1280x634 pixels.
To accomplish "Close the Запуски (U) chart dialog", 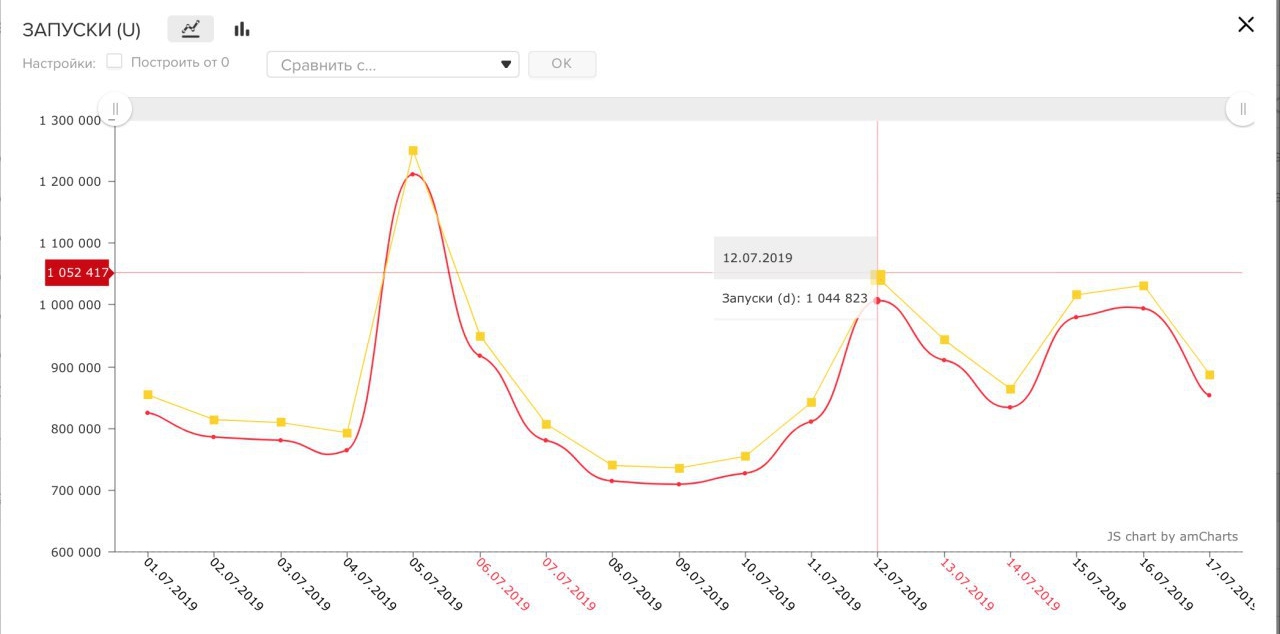I will coord(1245,25).
